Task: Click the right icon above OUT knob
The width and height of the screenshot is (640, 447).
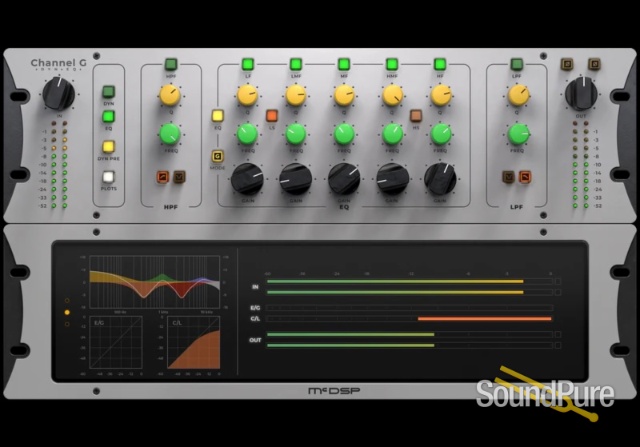Action: [x=594, y=65]
